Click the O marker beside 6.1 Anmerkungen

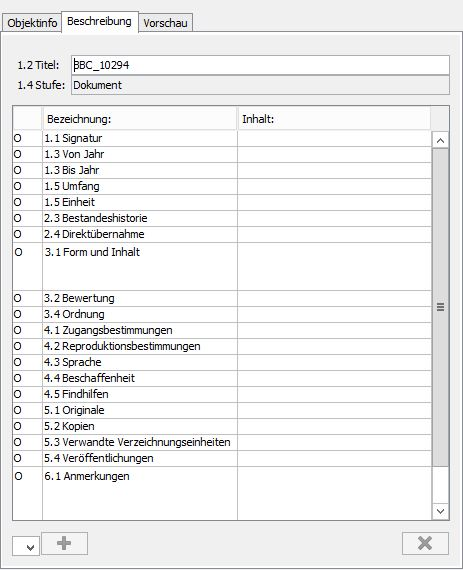click(18, 476)
